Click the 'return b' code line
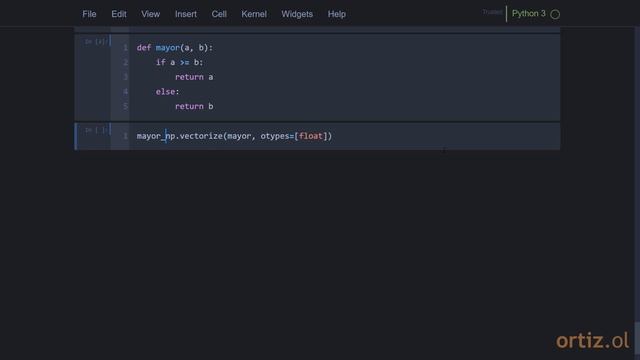Image resolution: width=640 pixels, height=360 pixels. coord(194,106)
